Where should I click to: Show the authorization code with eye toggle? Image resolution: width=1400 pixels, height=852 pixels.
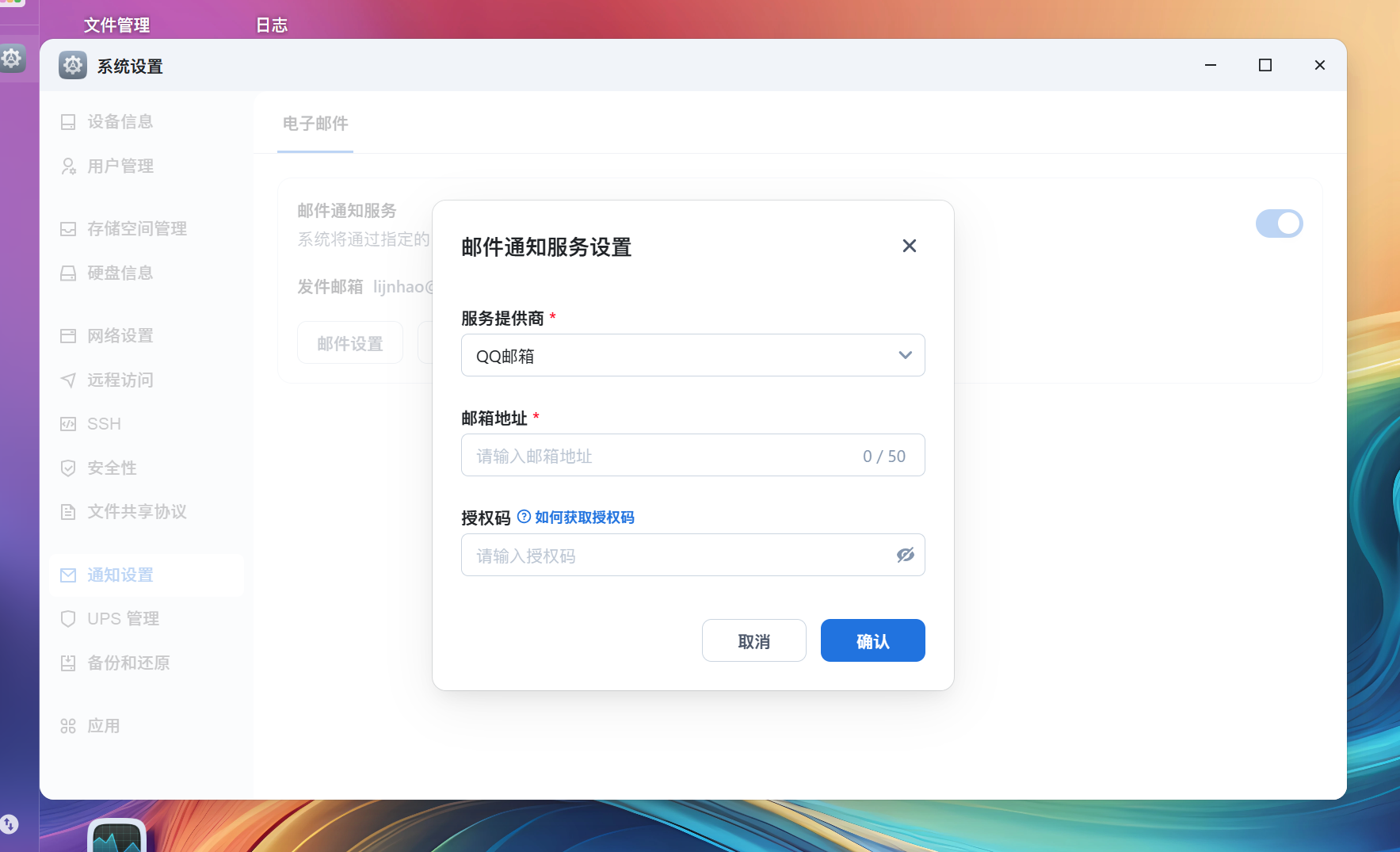coord(906,555)
